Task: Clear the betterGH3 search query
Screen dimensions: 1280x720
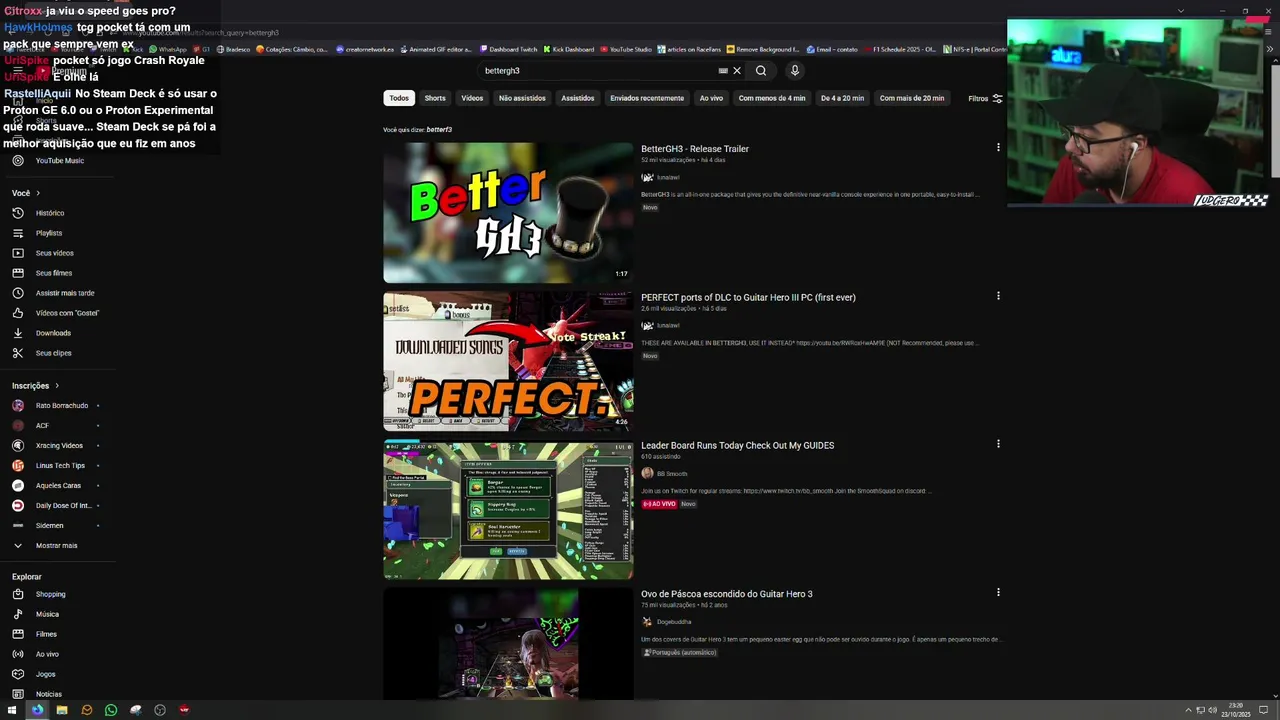Action: coord(737,71)
